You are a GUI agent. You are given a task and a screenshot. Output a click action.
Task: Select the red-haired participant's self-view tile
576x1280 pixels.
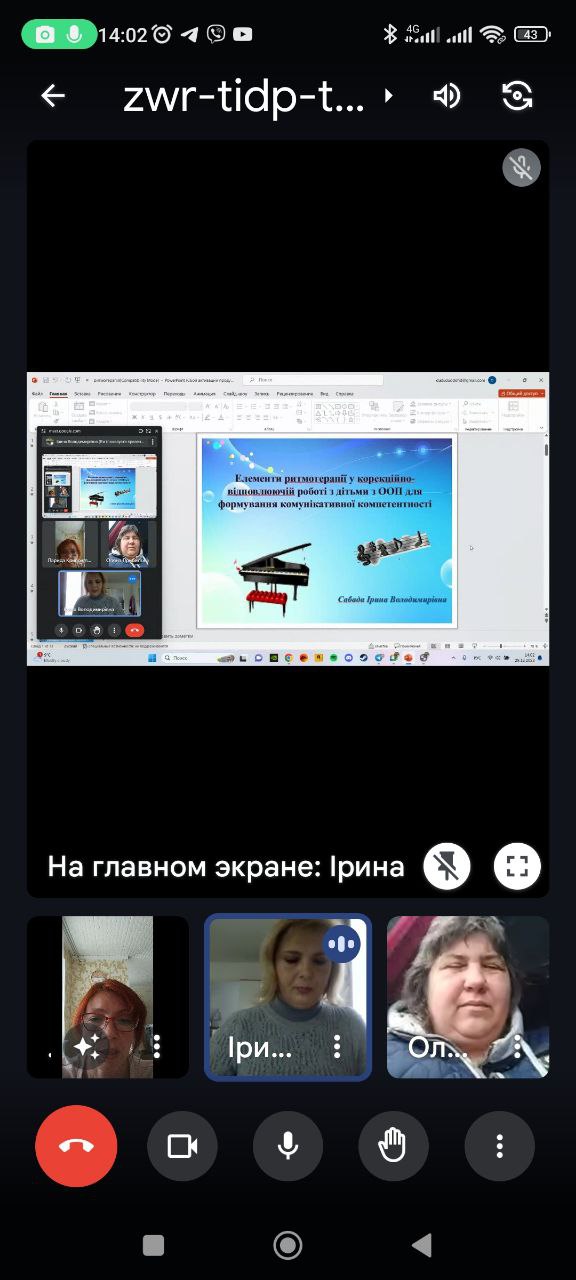108,997
